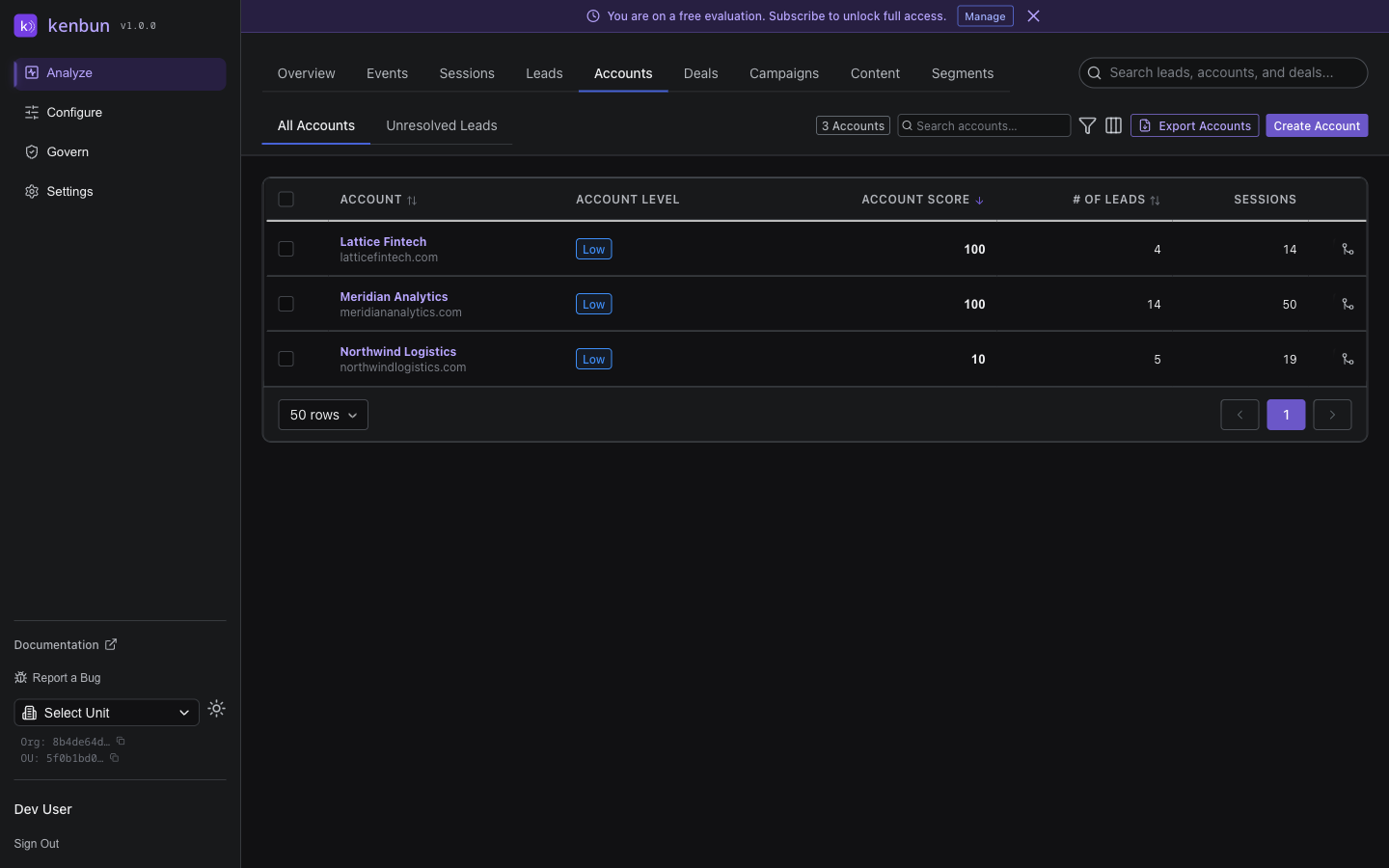Viewport: 1389px width, 868px height.
Task: Click the merge icon on Lattice Fintech row
Action: tap(1348, 249)
